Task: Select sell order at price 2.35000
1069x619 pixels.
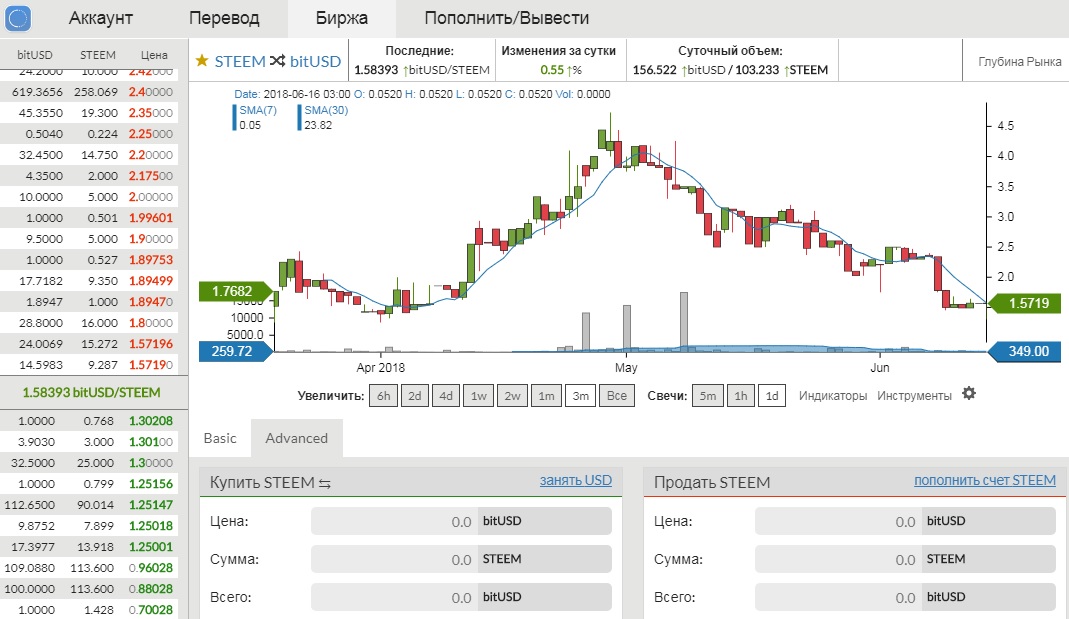Action: coord(89,112)
